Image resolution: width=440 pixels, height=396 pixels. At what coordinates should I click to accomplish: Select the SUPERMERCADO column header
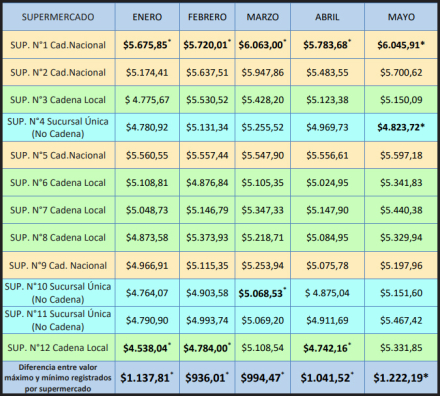(x=58, y=17)
